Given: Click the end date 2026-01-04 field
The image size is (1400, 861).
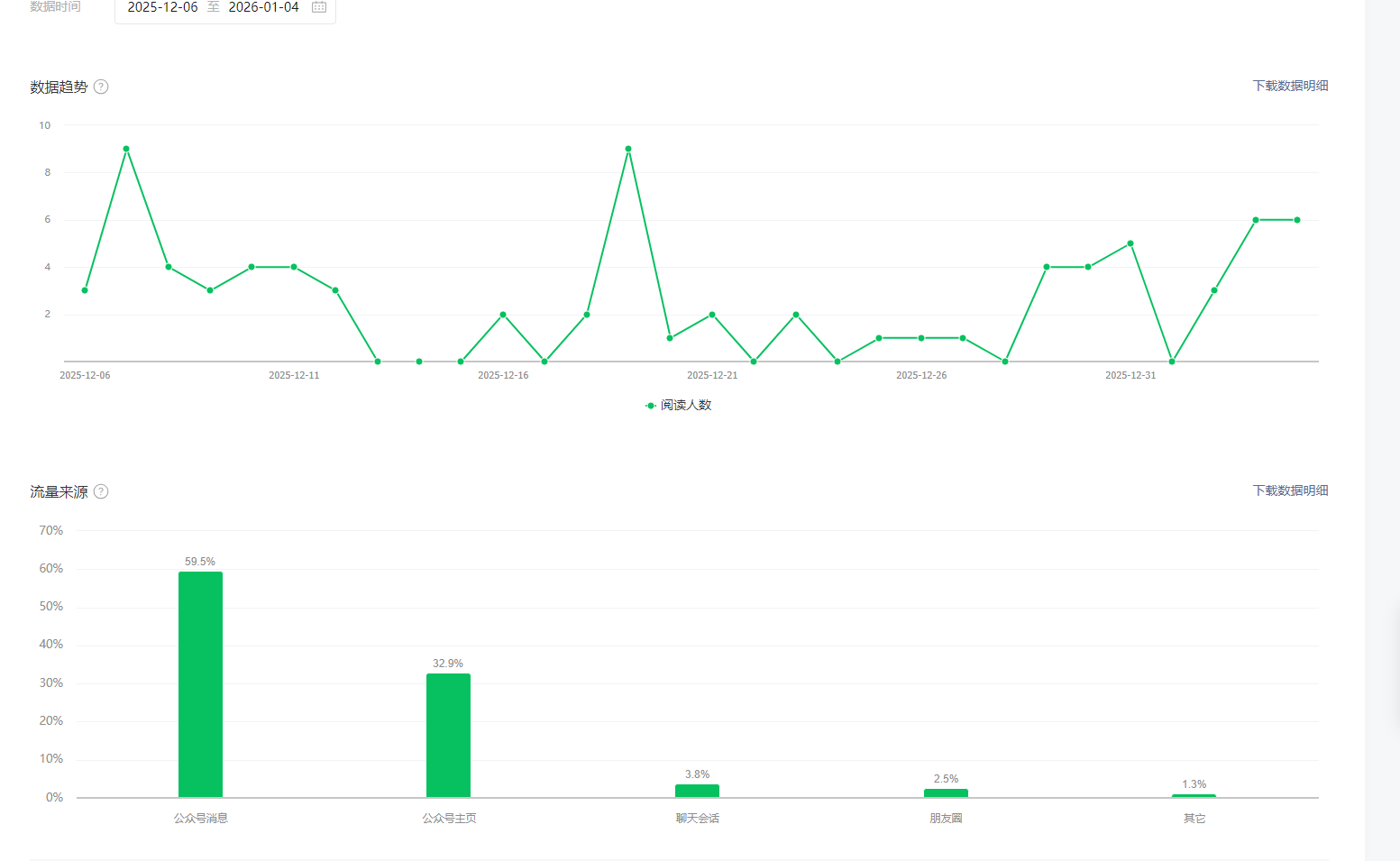Looking at the screenshot, I should pyautogui.click(x=263, y=7).
